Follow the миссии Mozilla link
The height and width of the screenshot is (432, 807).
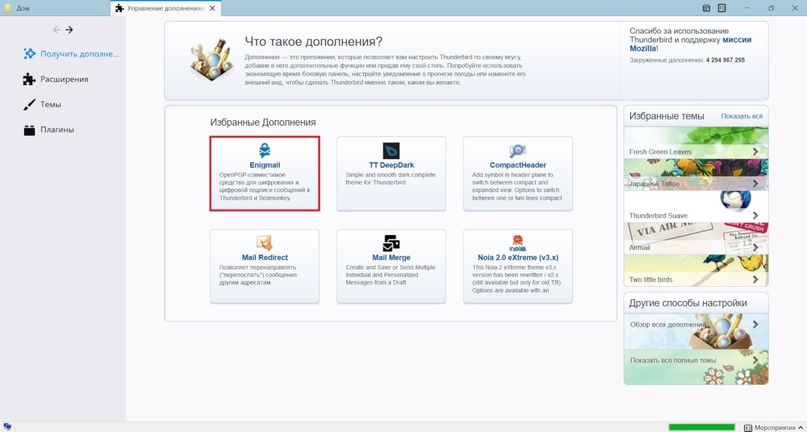click(690, 44)
